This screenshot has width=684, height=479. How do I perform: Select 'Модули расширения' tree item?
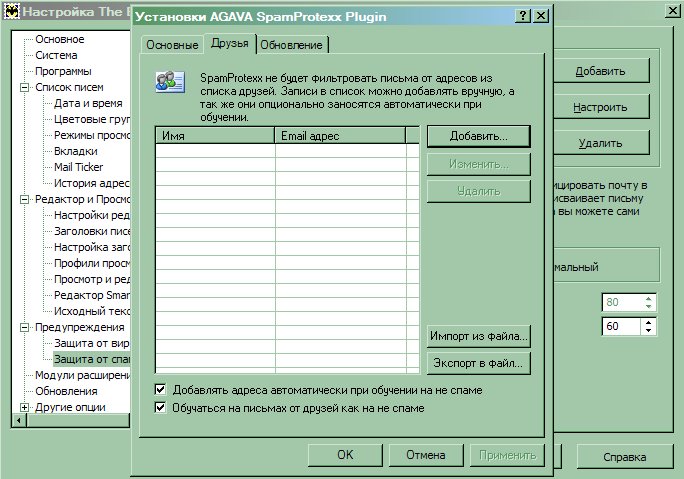pyautogui.click(x=82, y=375)
